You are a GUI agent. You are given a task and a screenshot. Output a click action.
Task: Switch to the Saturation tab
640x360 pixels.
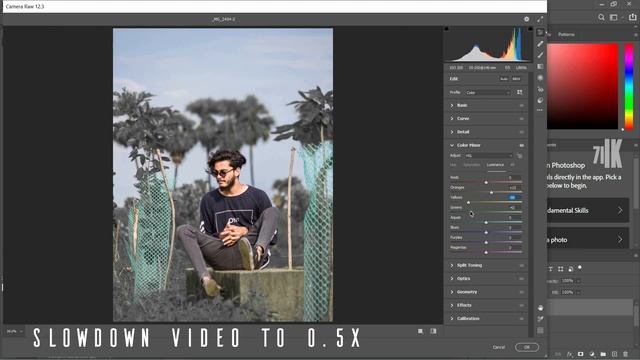(x=472, y=165)
